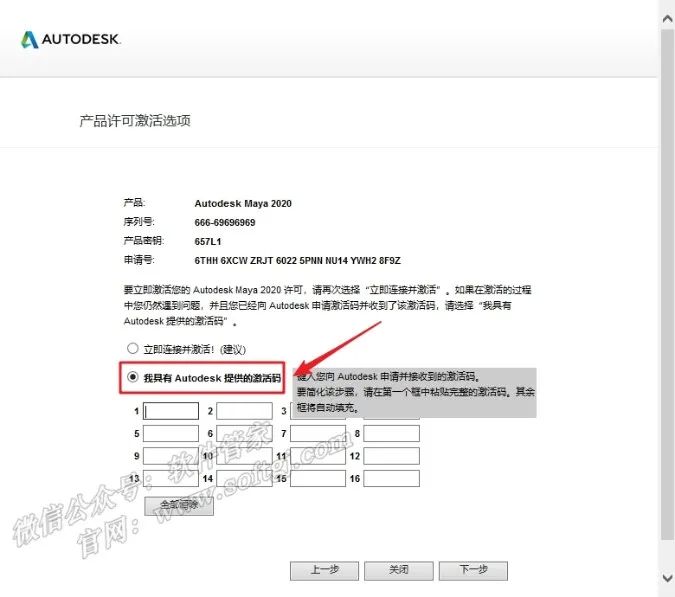Viewport: 675px width, 597px height.
Task: Click the next step (下一步) button
Action: [474, 571]
